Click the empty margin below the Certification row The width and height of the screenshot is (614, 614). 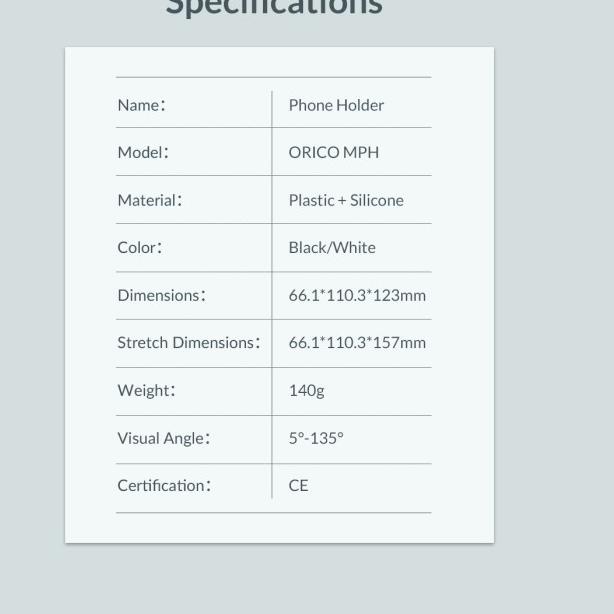tap(273, 527)
